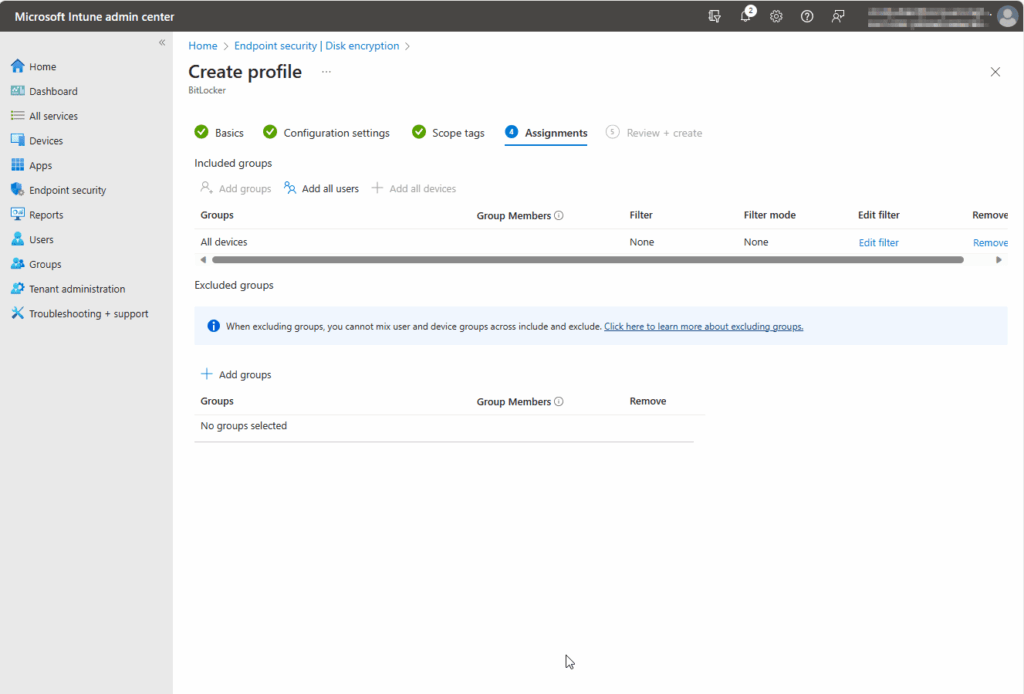The height and width of the screenshot is (694, 1024).
Task: Open the Notifications bell icon
Action: (x=745, y=16)
